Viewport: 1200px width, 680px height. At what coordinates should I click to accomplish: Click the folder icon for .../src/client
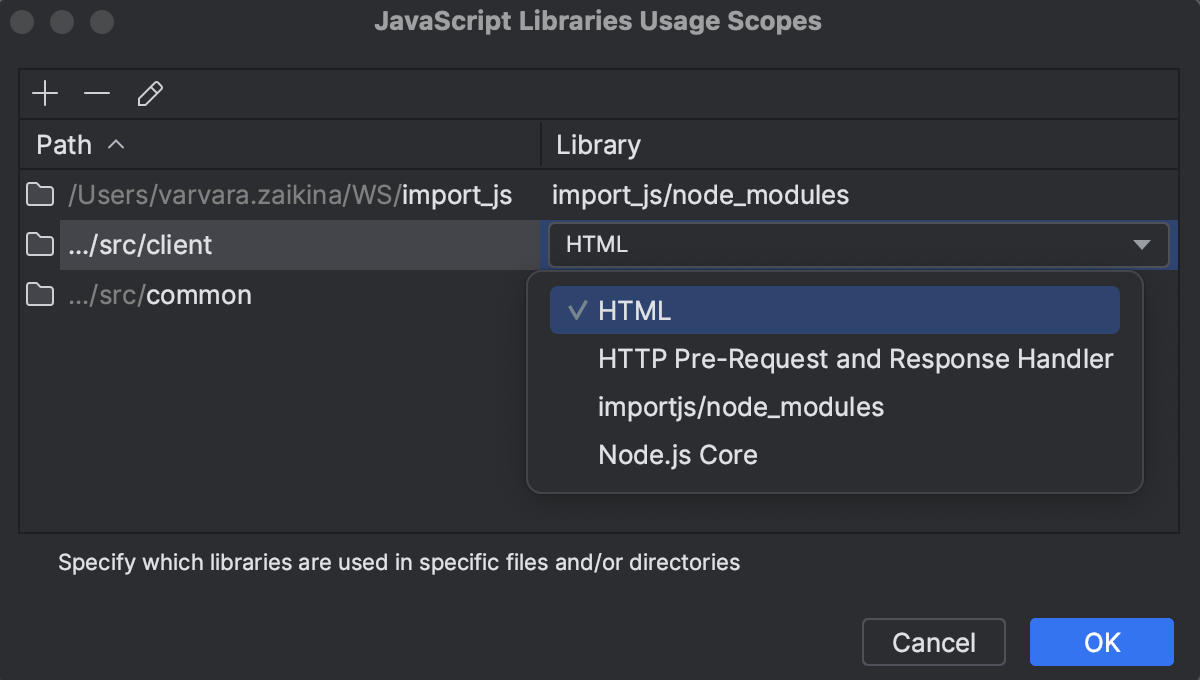[38, 245]
